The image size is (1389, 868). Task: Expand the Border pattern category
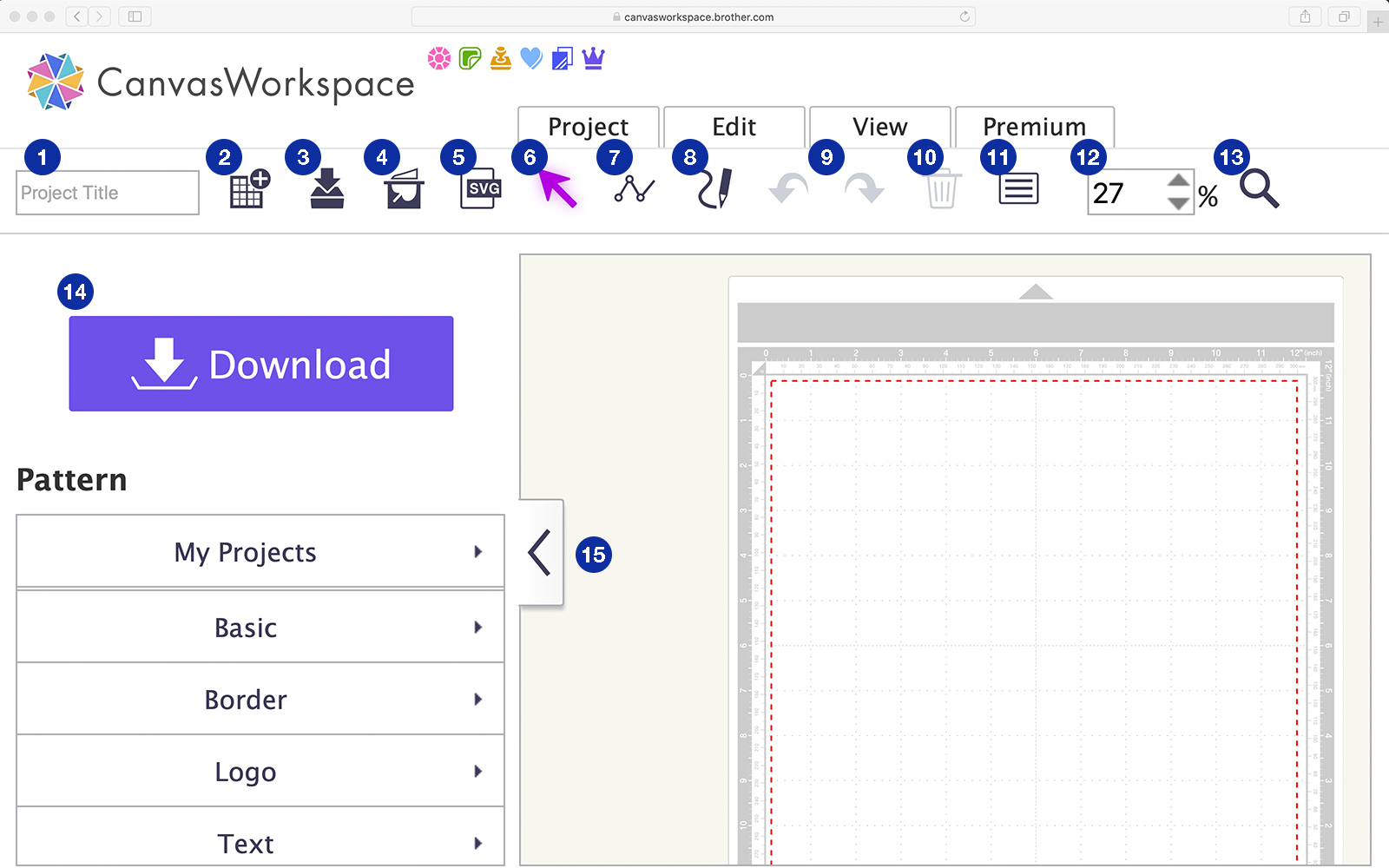pos(260,700)
